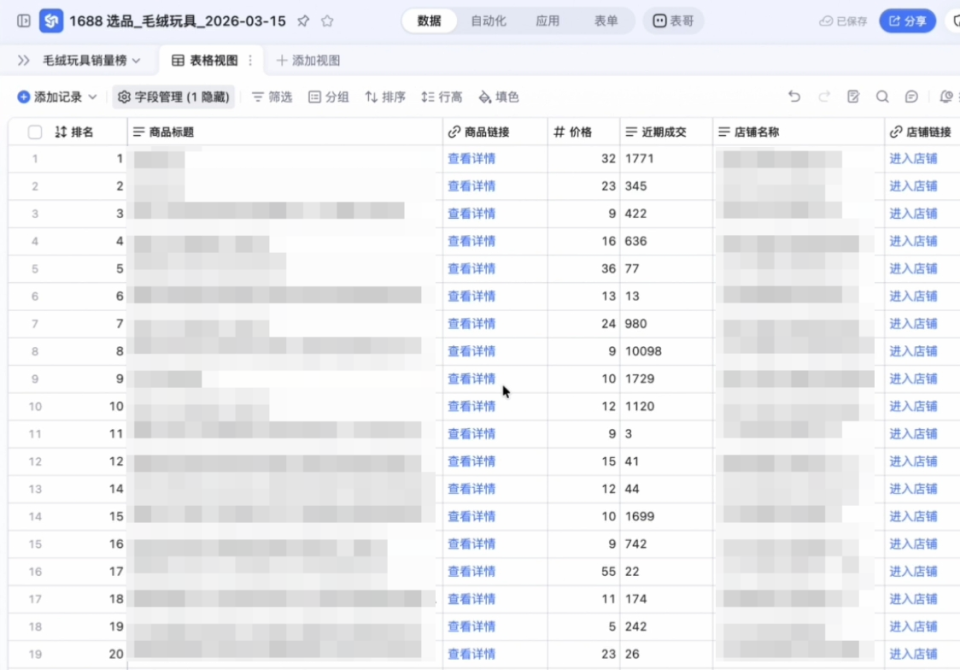Open the search icon in the toolbar
This screenshot has width=960, height=670.
[881, 97]
